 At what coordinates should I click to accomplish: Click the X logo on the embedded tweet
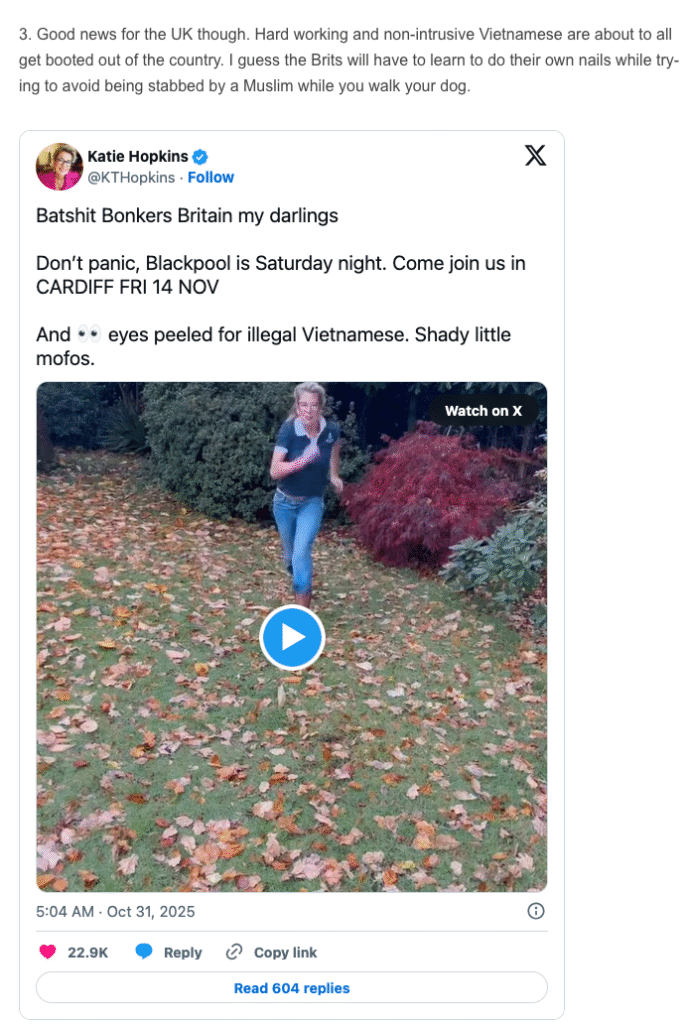click(535, 156)
